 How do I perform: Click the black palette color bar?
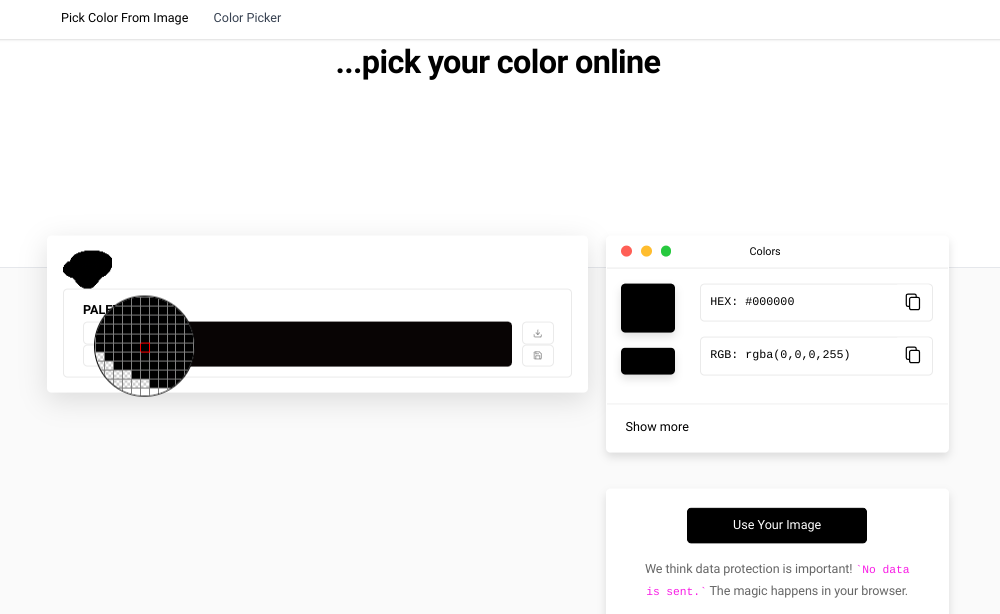coord(350,344)
